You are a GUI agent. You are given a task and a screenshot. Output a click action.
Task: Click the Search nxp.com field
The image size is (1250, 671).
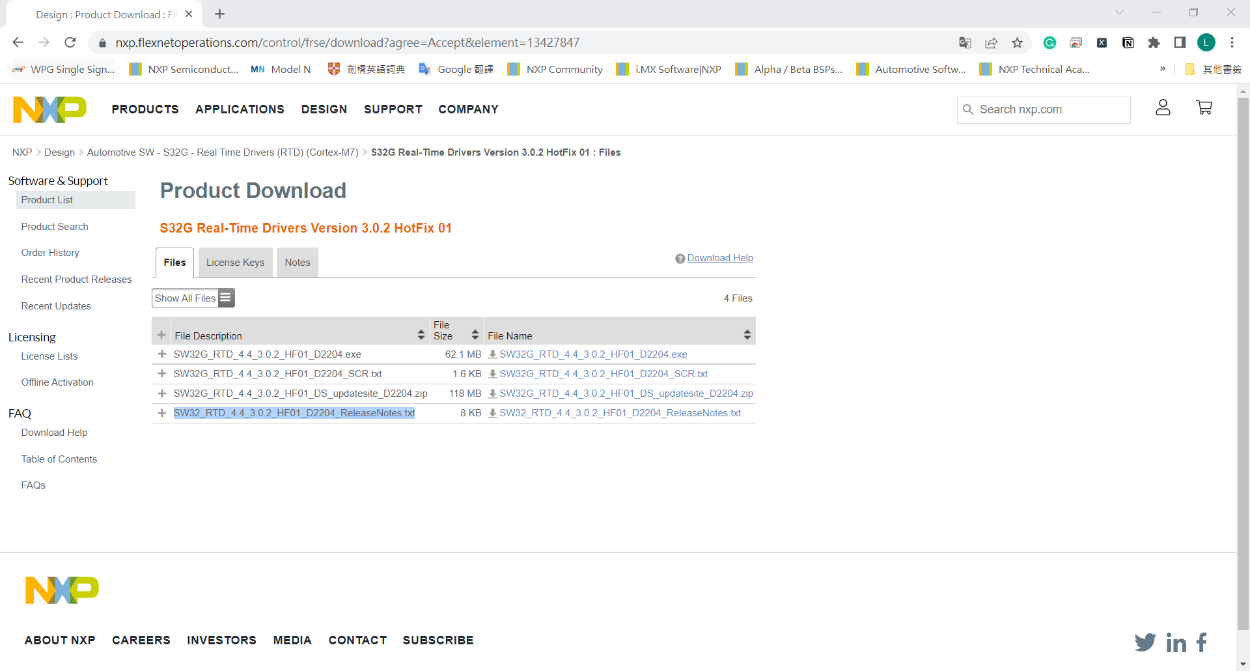pos(1044,109)
